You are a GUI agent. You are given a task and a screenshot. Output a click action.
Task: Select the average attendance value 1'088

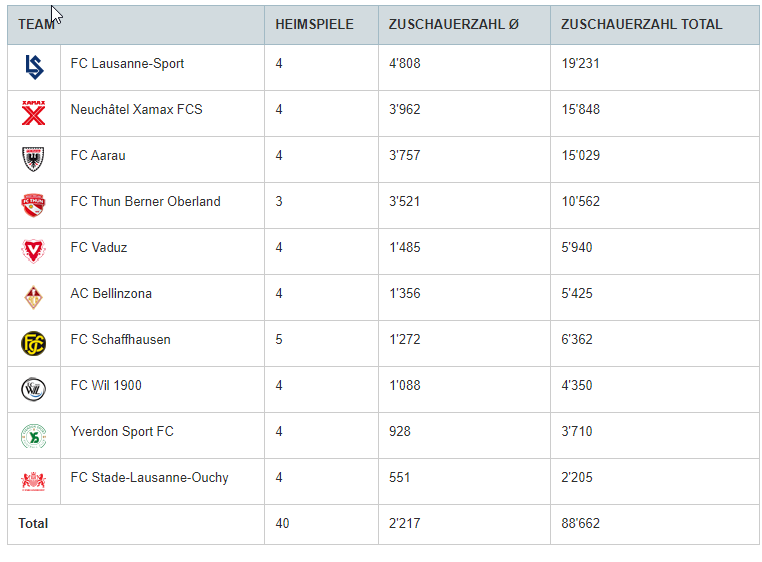[x=405, y=386]
